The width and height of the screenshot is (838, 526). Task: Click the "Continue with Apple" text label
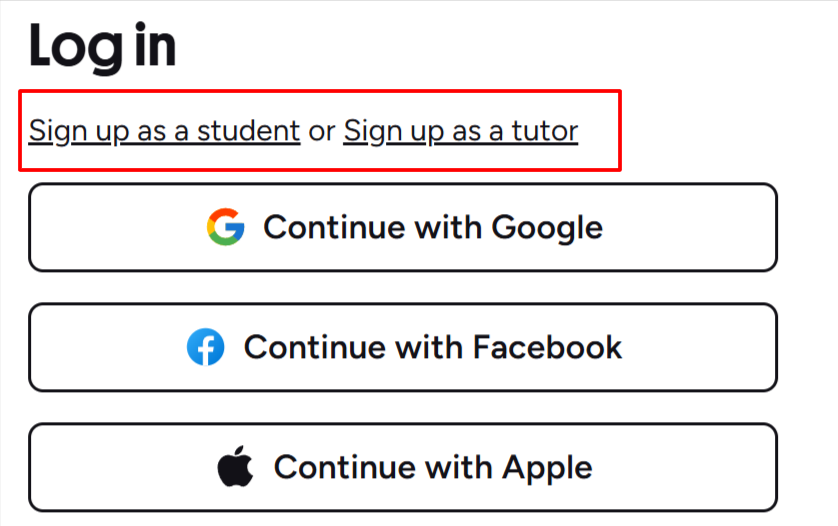(x=432, y=467)
